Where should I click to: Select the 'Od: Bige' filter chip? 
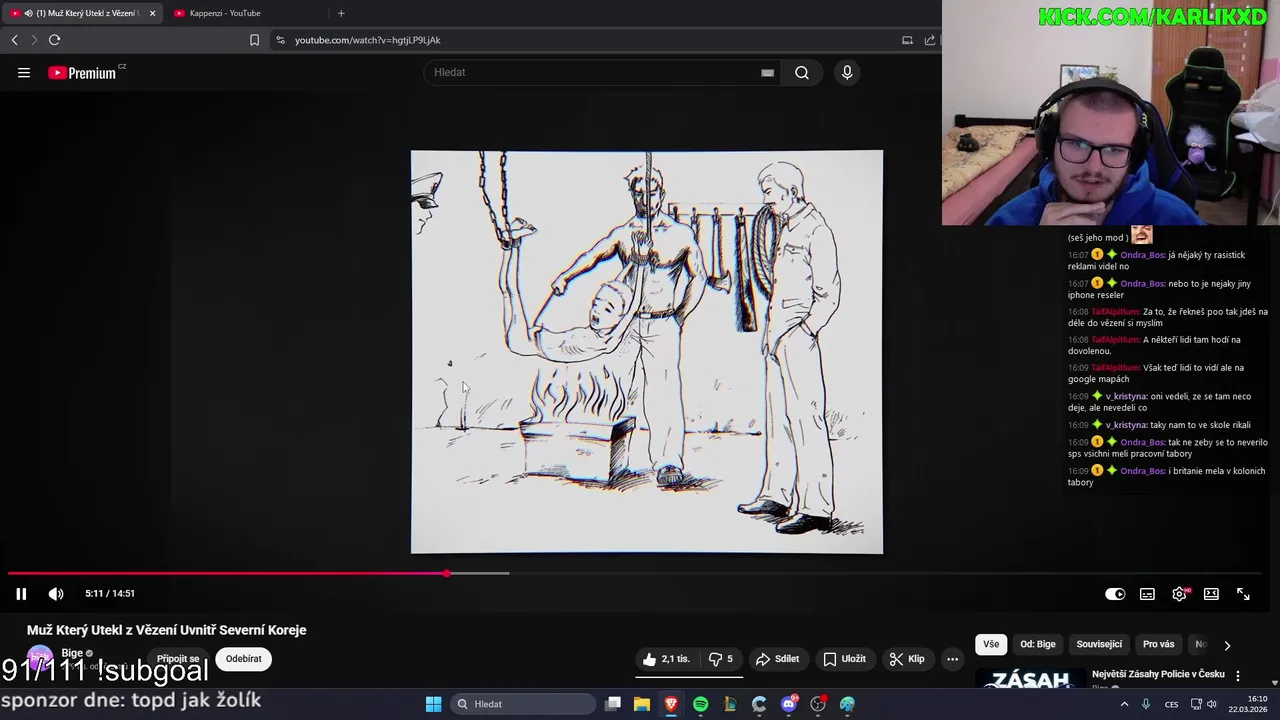1037,645
